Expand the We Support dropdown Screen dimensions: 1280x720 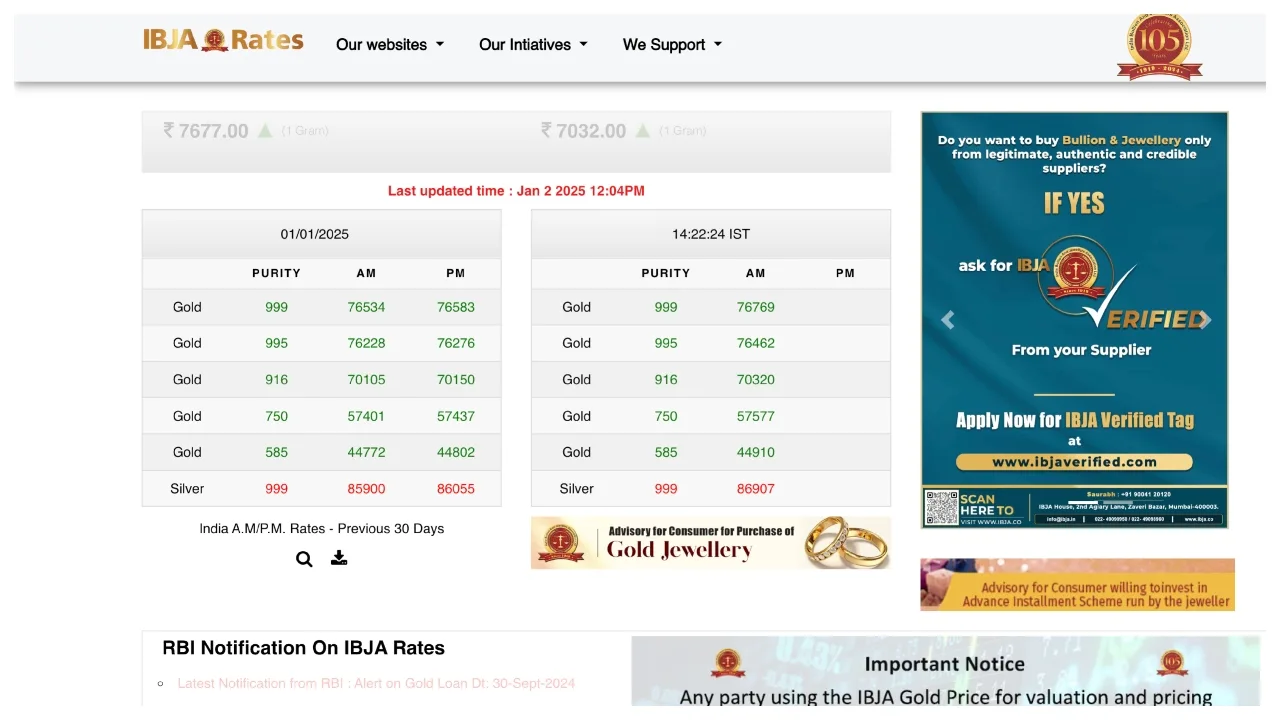tap(672, 44)
